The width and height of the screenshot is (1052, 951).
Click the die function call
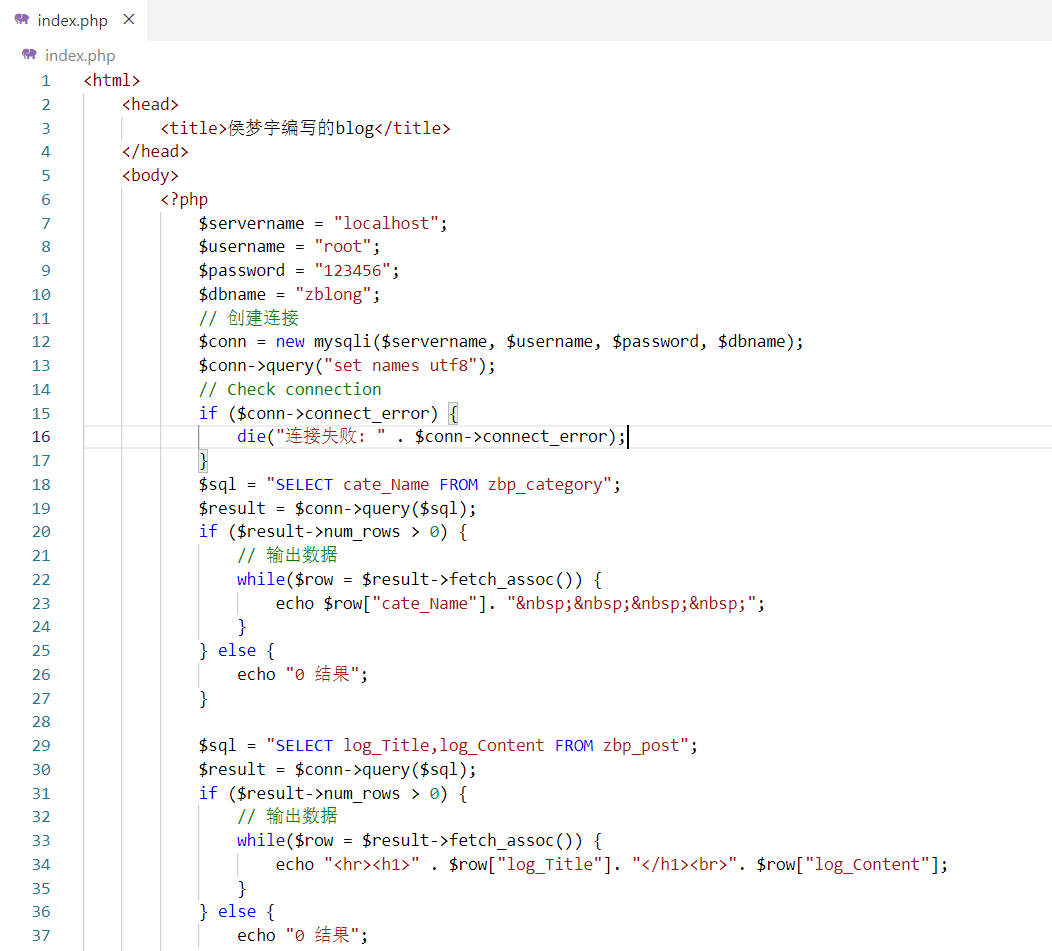tap(252, 437)
